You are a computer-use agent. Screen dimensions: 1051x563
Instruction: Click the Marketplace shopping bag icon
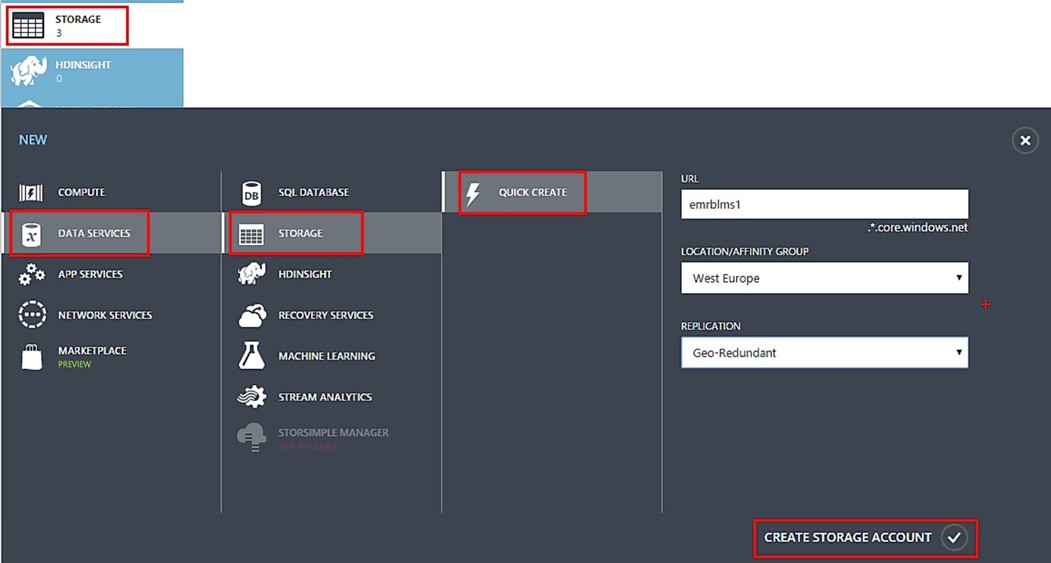coord(32,357)
